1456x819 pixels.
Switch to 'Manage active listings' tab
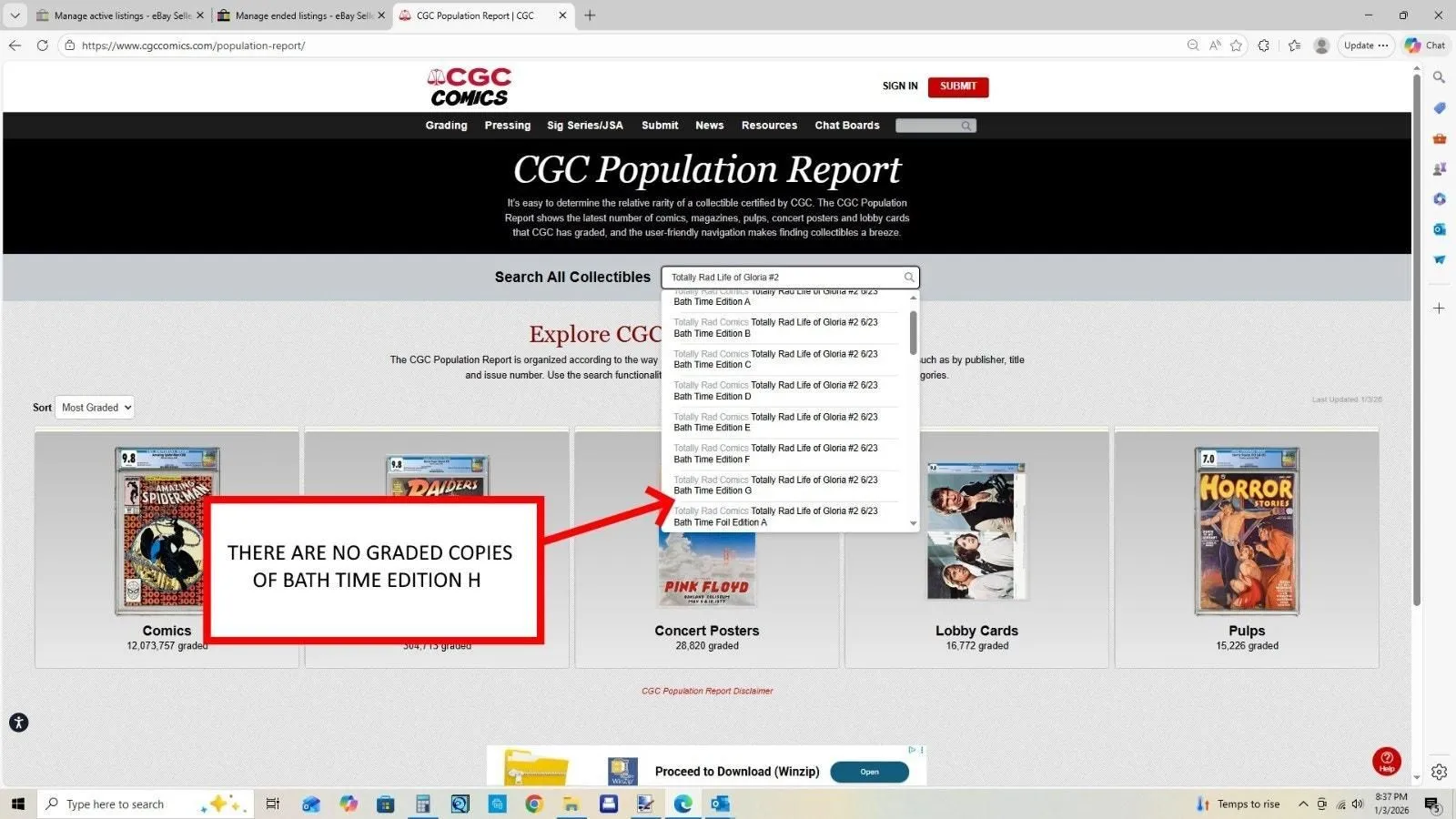(x=120, y=15)
